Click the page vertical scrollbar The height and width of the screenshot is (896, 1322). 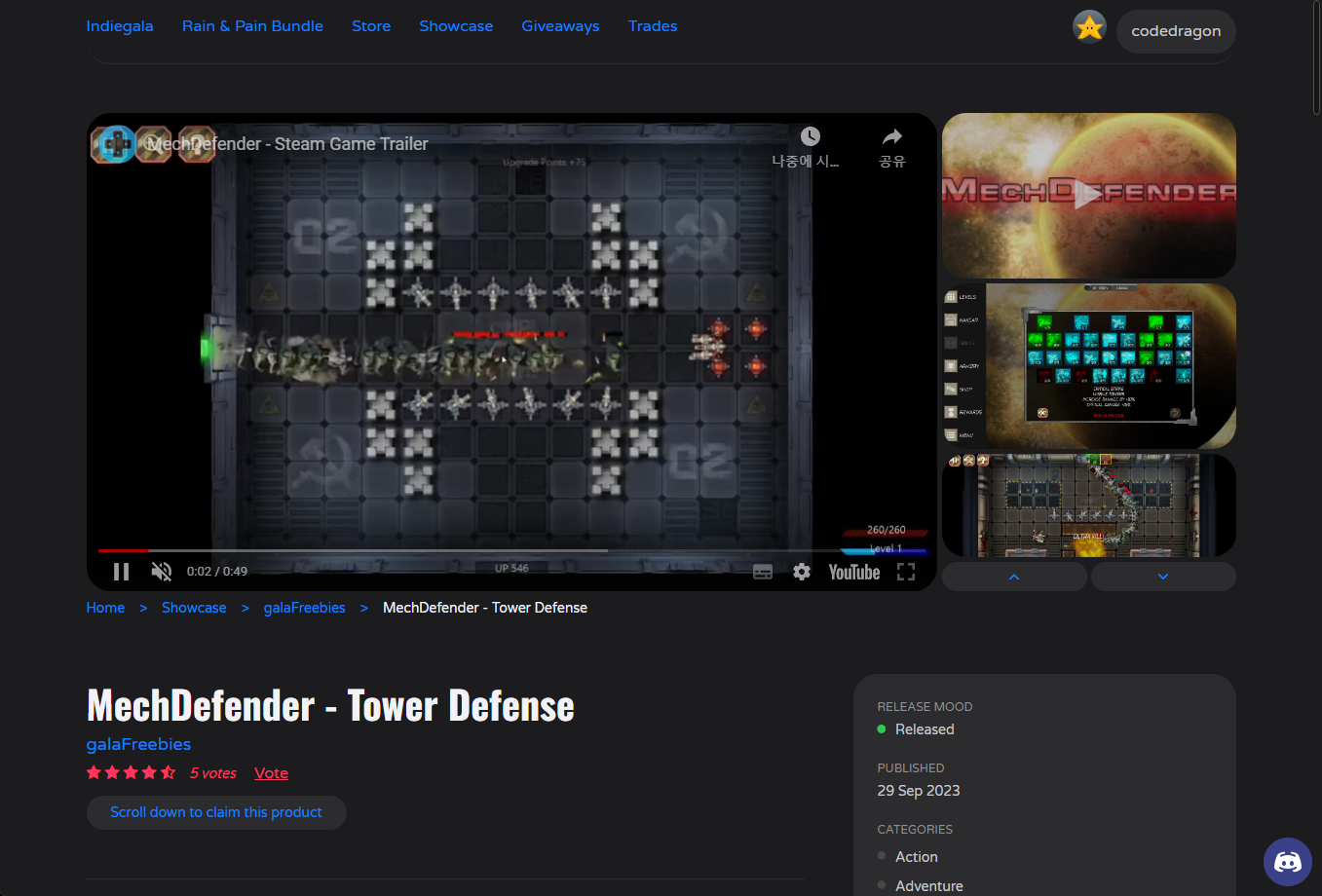[1317, 58]
